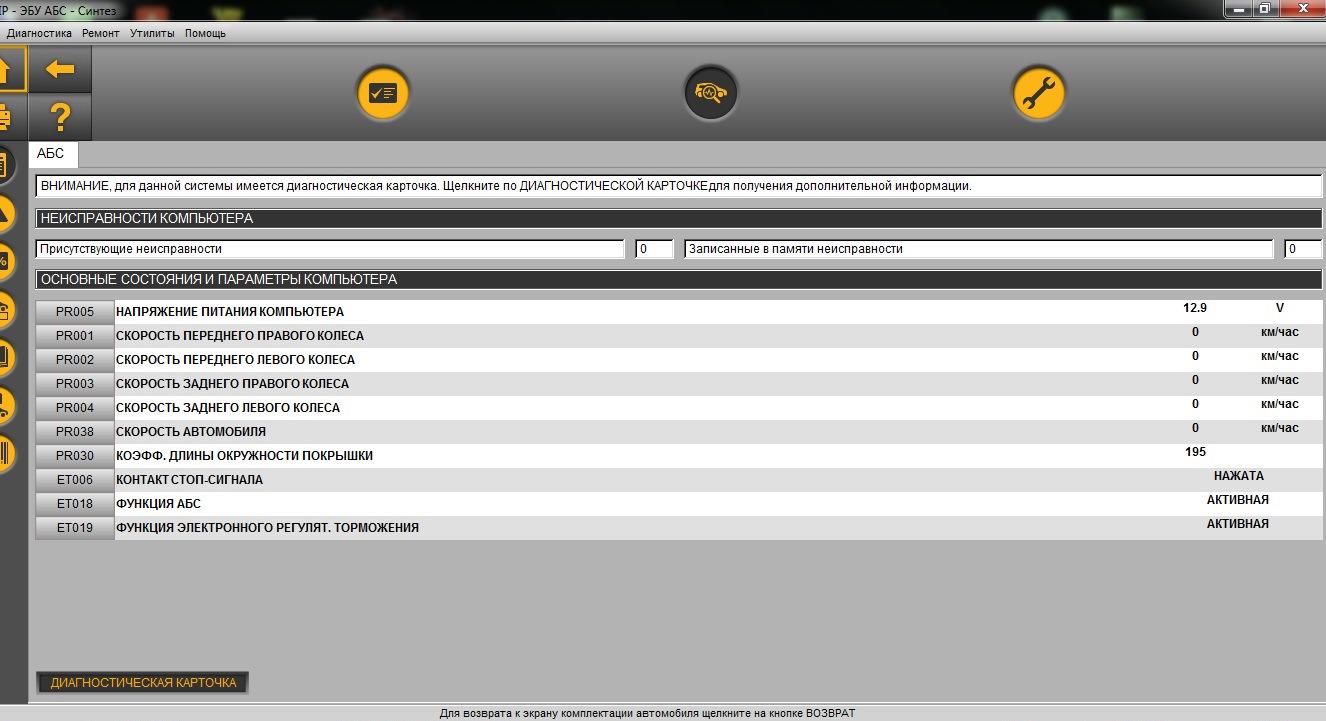Select the car diagnostics magnifier icon
Screen dimensions: 1326x721
click(x=711, y=93)
